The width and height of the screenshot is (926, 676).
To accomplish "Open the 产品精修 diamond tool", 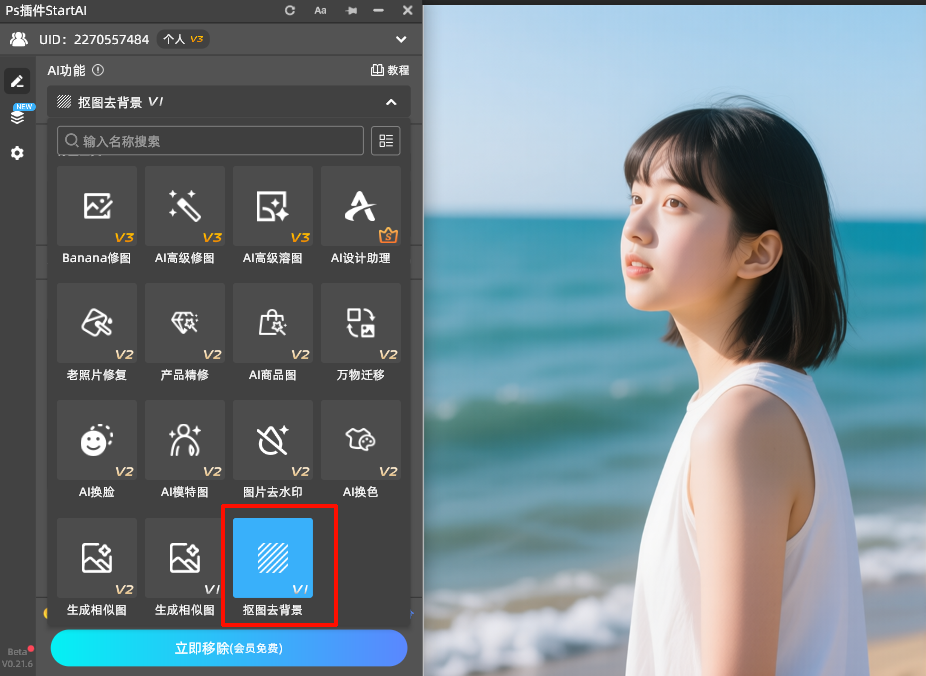I will 185,324.
